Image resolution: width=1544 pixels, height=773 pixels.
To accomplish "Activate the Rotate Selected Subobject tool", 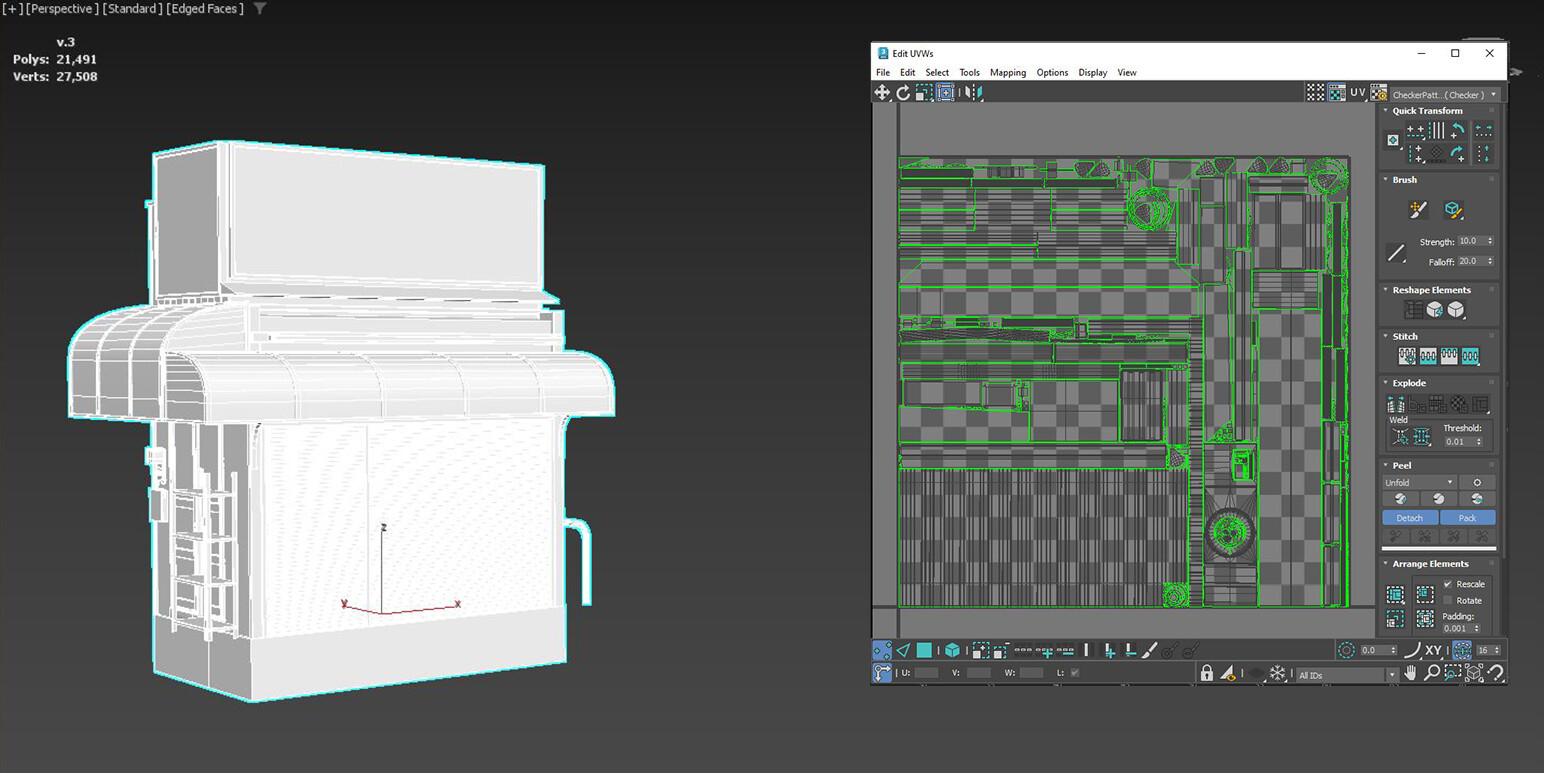I will coord(903,93).
